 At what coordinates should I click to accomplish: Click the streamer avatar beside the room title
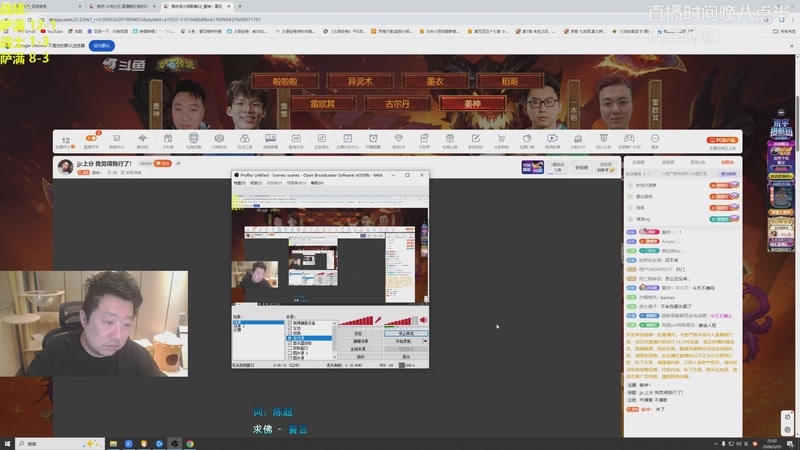pyautogui.click(x=65, y=167)
